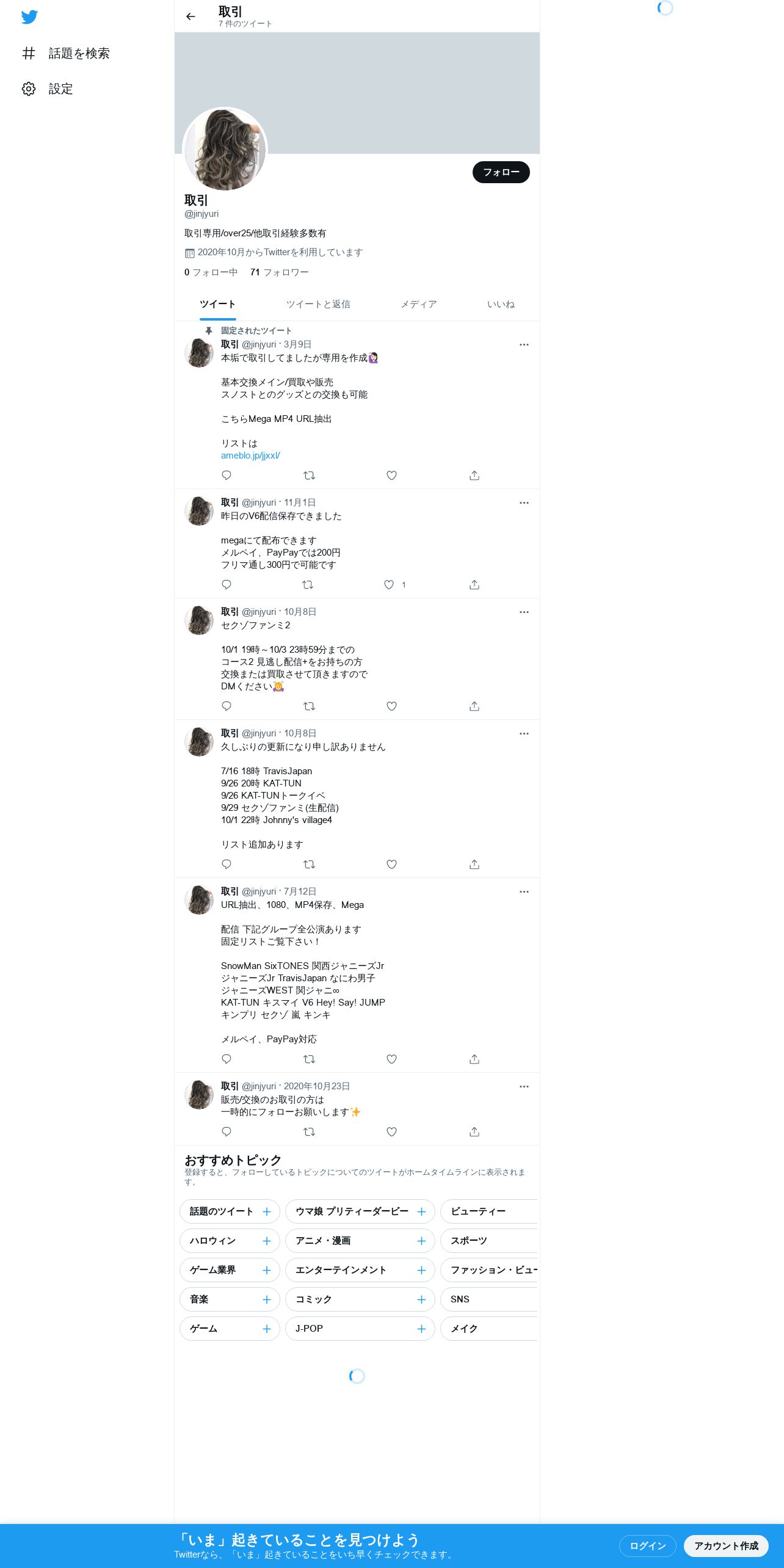Reply to the pinned 3月9日 tweet

point(227,475)
